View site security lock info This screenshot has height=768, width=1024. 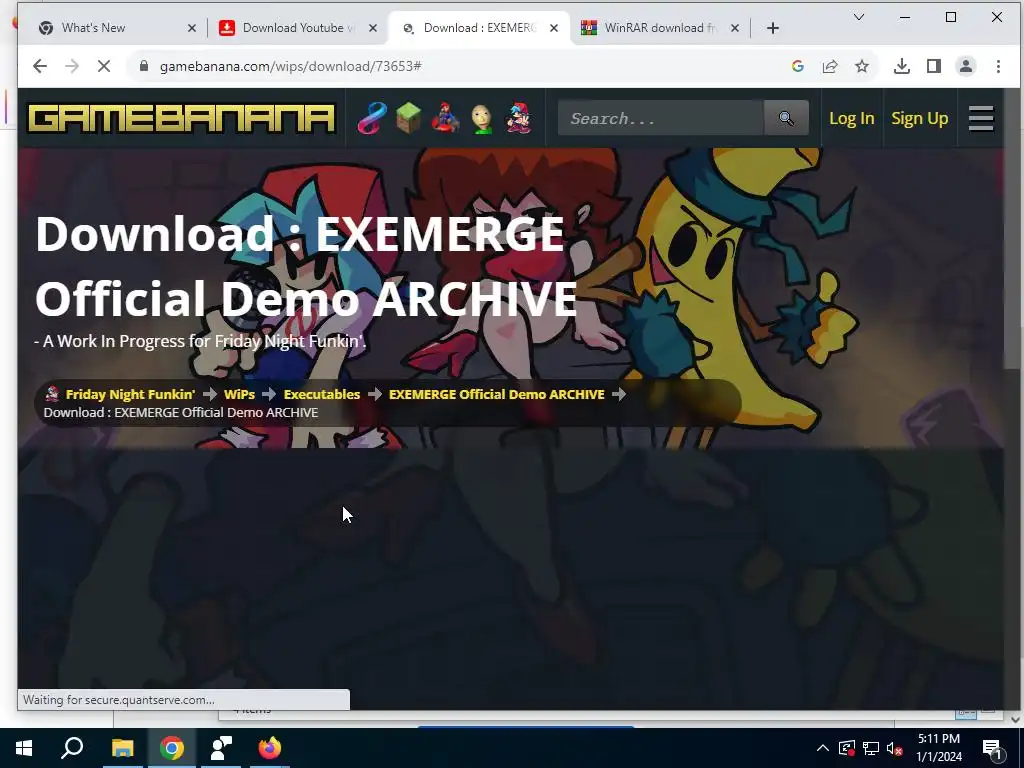click(x=144, y=66)
